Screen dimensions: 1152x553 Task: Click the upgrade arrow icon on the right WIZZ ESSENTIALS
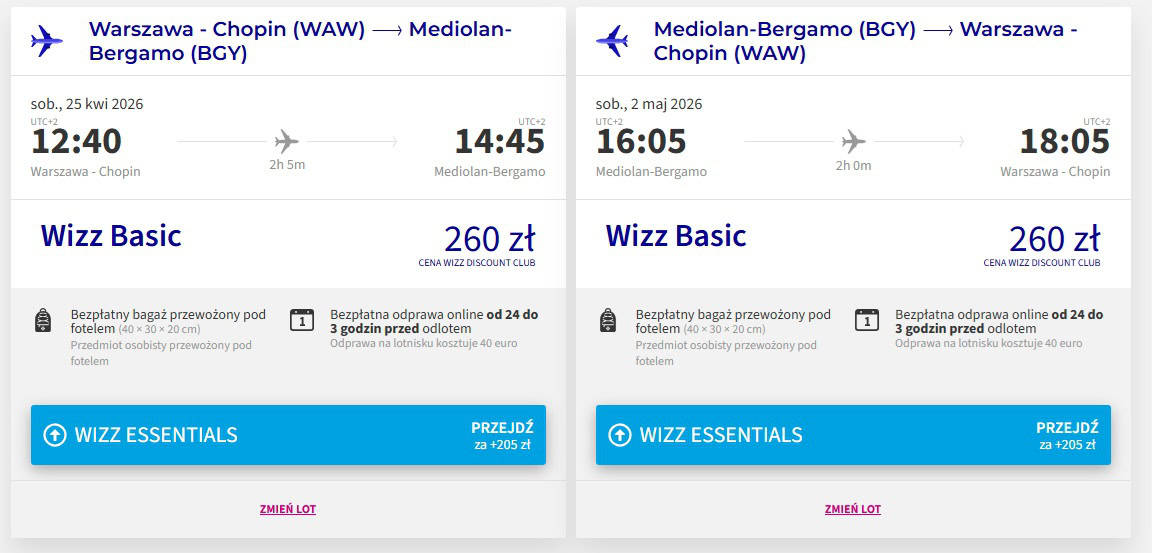coord(619,435)
